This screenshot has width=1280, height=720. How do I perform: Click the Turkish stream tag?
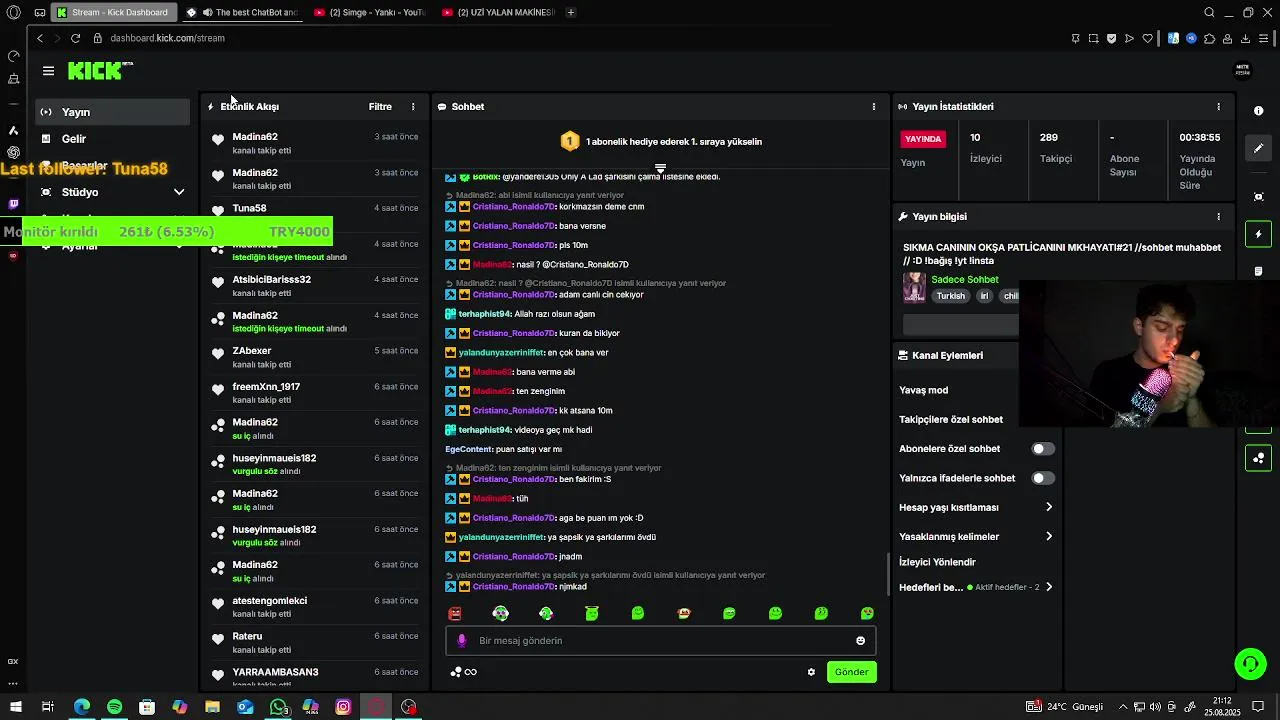(x=951, y=296)
